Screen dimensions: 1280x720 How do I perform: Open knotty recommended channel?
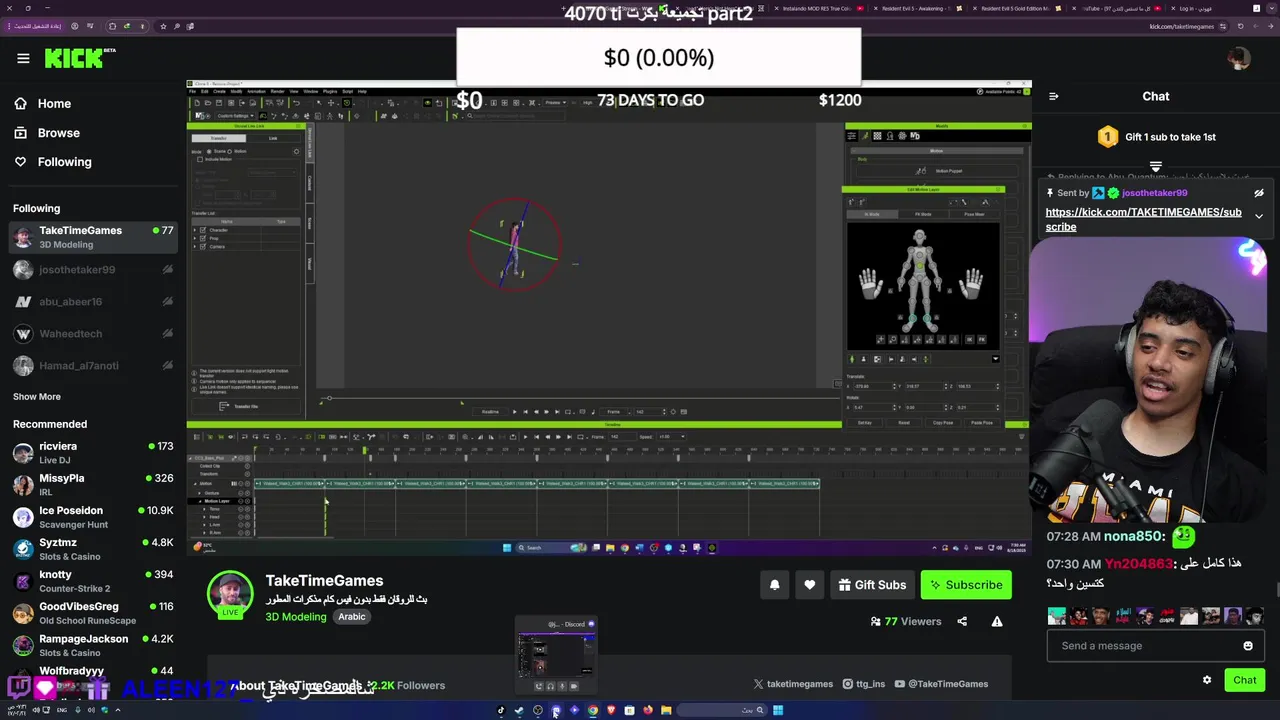92,580
